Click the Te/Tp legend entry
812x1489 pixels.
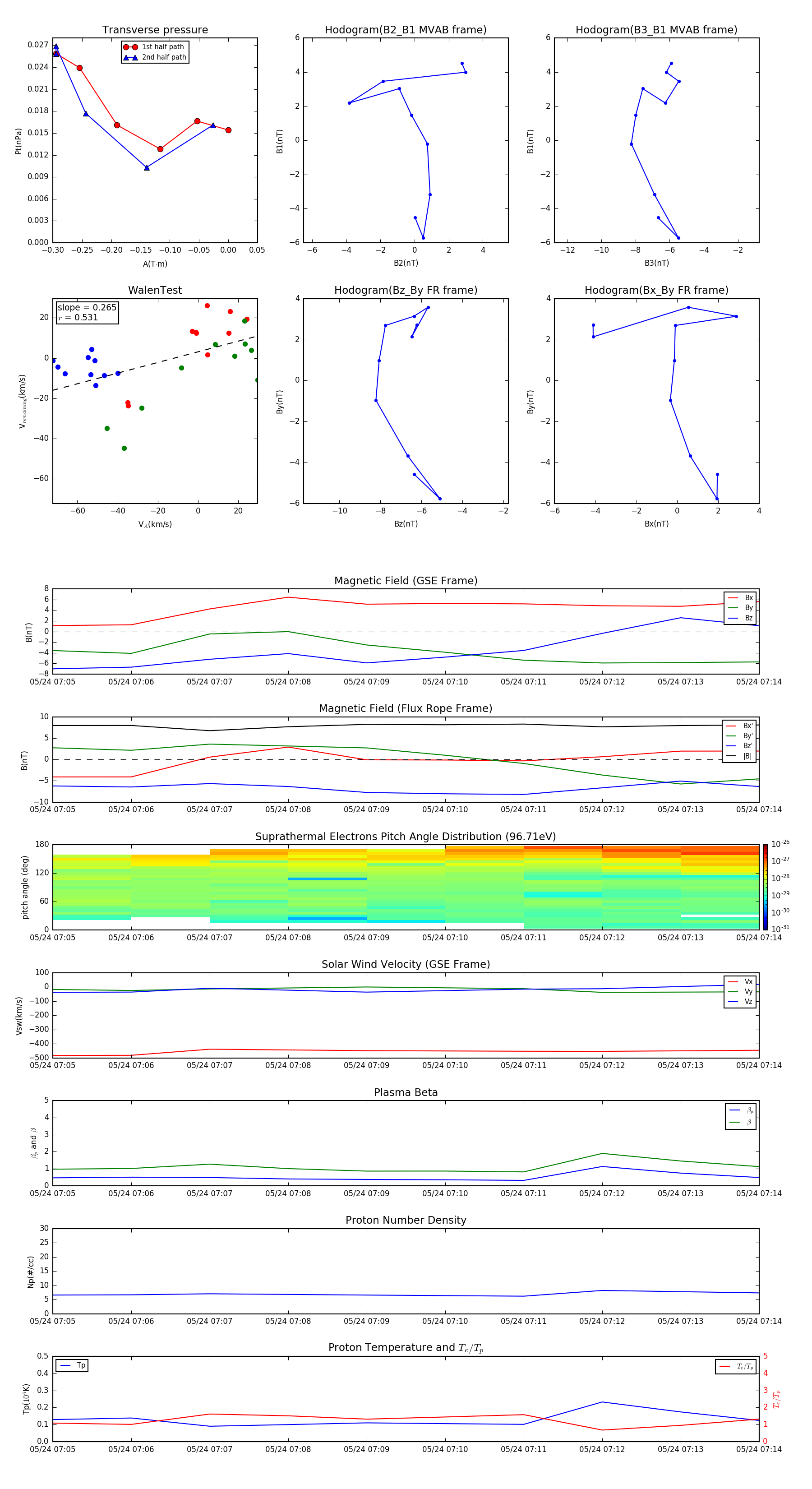point(736,1366)
